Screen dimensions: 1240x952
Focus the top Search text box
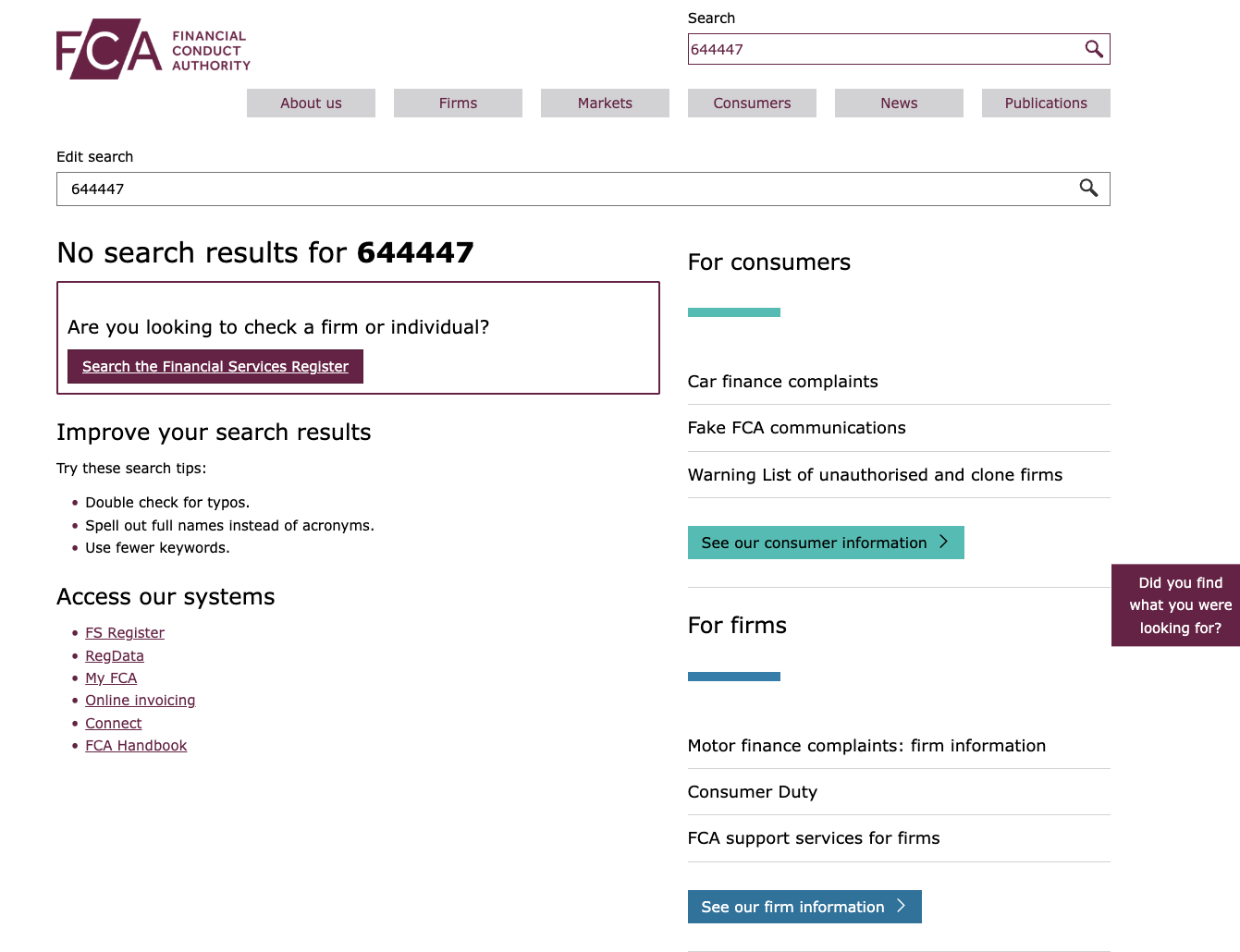(x=883, y=50)
